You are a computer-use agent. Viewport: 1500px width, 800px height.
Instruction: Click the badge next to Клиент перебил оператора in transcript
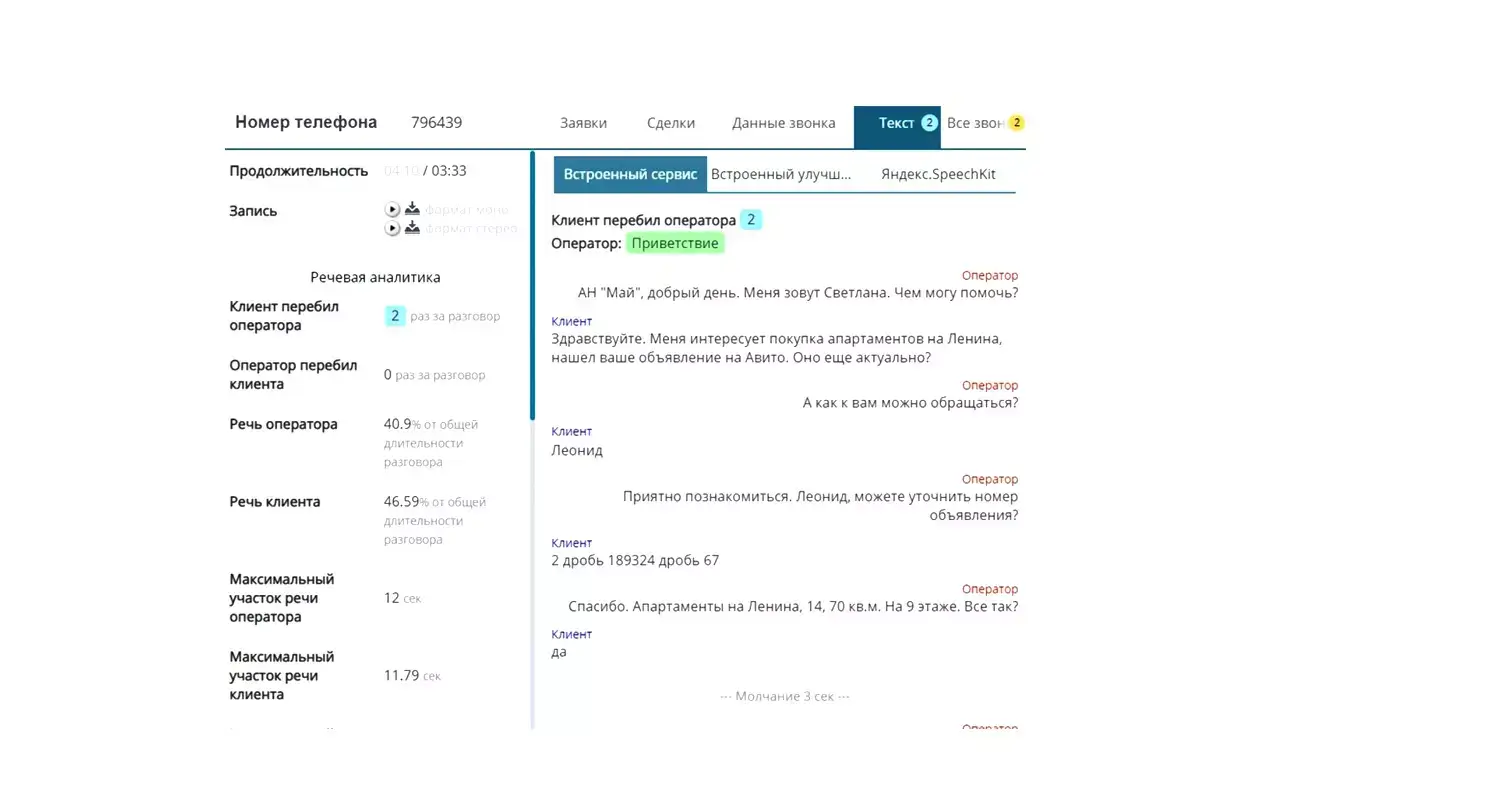[x=750, y=220]
